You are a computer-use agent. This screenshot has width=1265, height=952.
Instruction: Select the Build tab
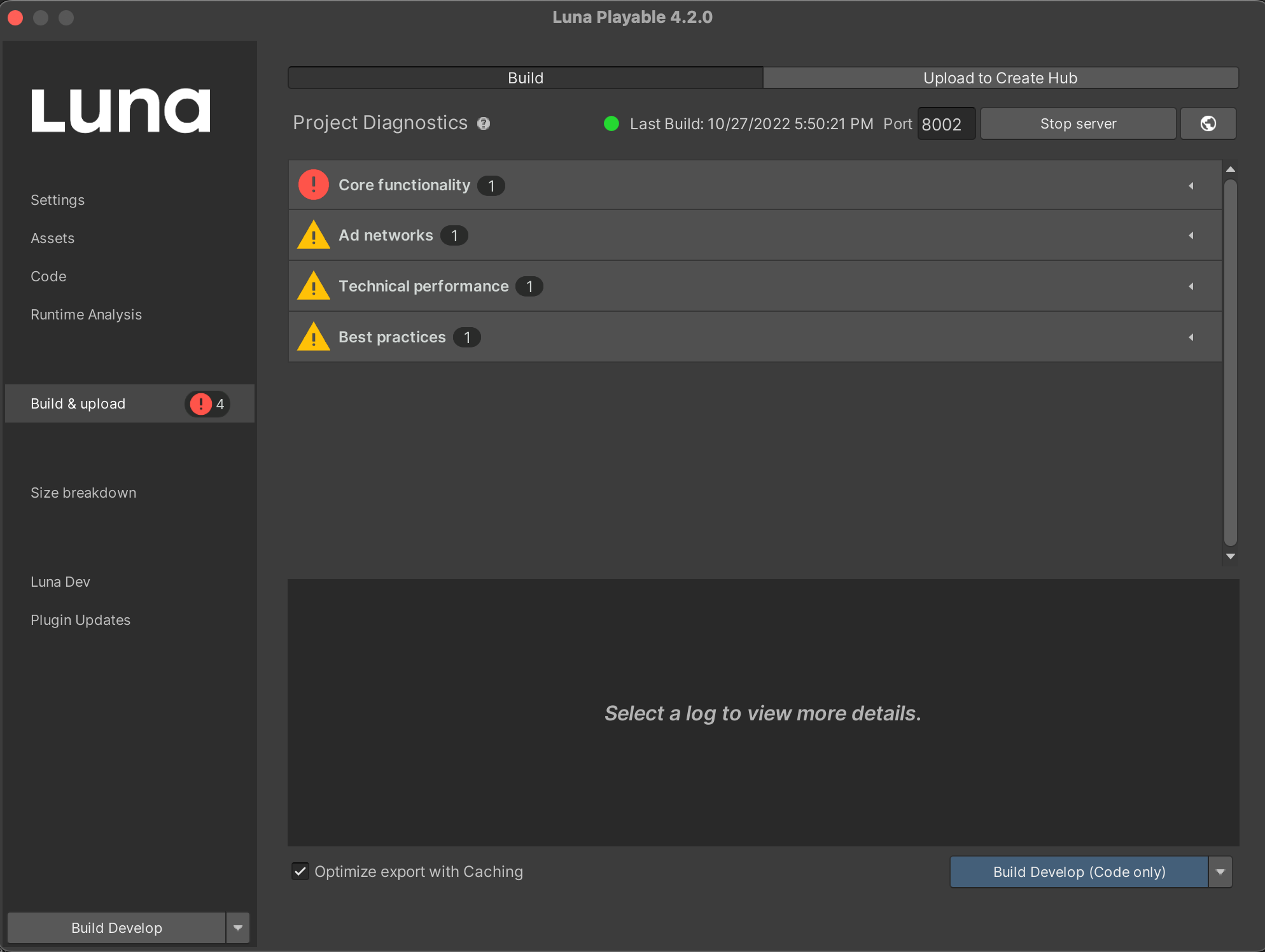(525, 78)
